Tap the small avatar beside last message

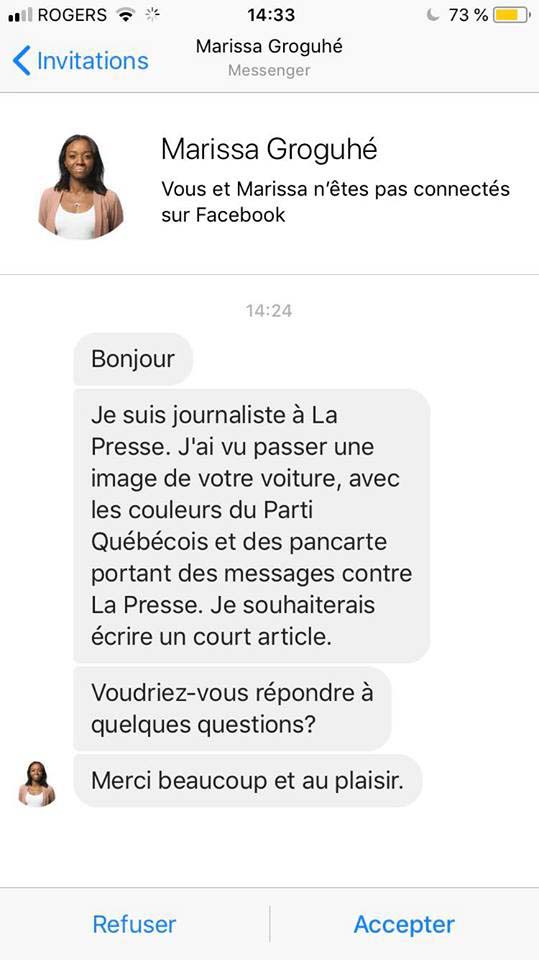coord(37,784)
